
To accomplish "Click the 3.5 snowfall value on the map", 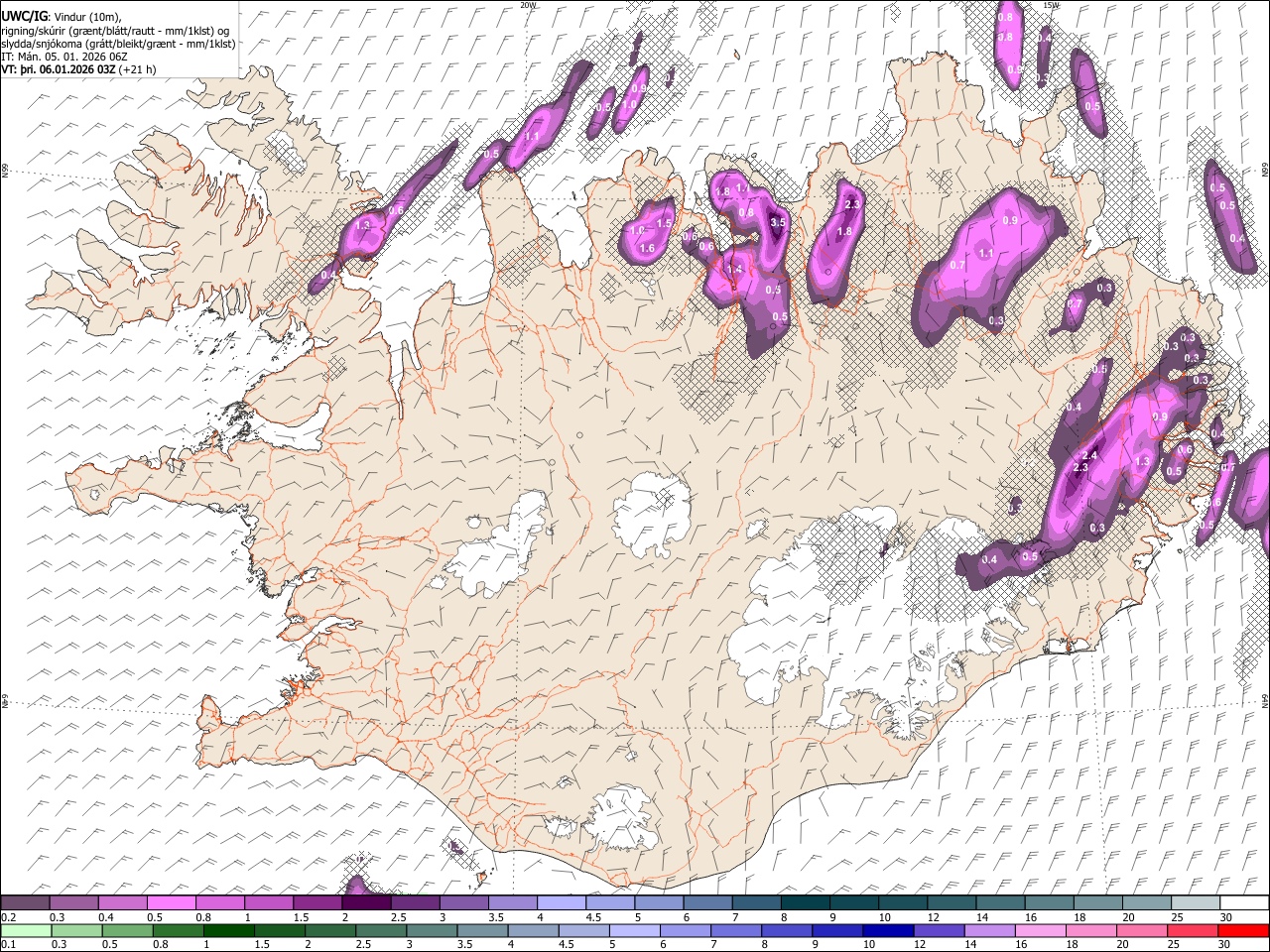I will click(778, 223).
